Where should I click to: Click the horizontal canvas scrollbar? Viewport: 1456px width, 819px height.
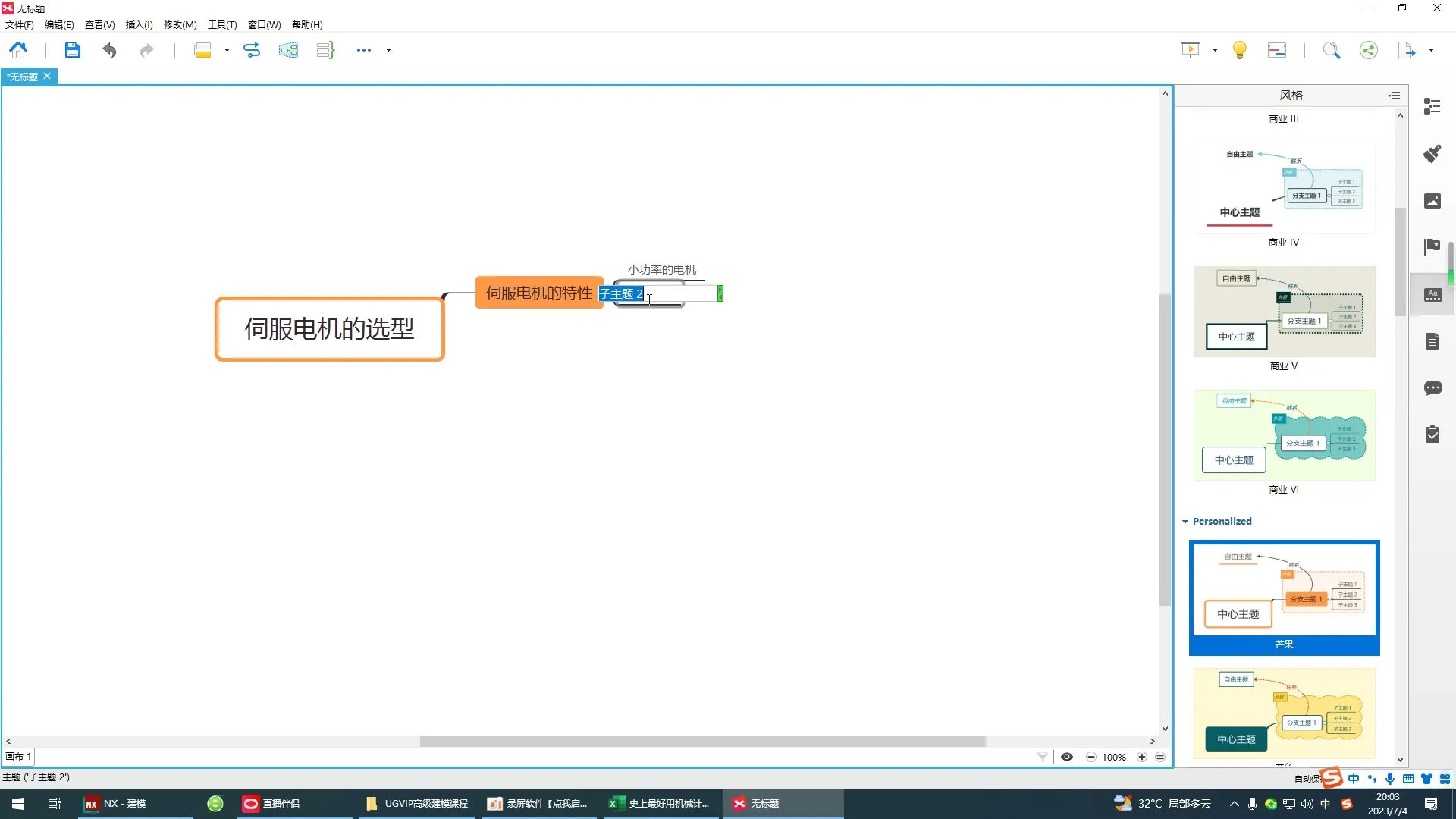[702, 741]
